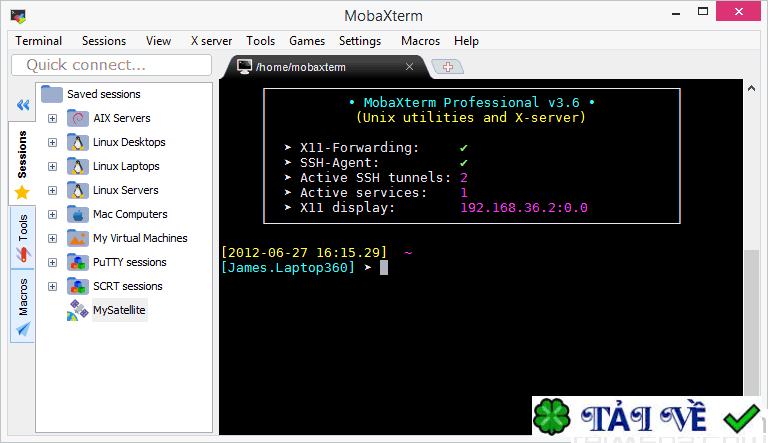
Task: Click the terminal vertical scrollbar thumb
Action: click(751, 323)
